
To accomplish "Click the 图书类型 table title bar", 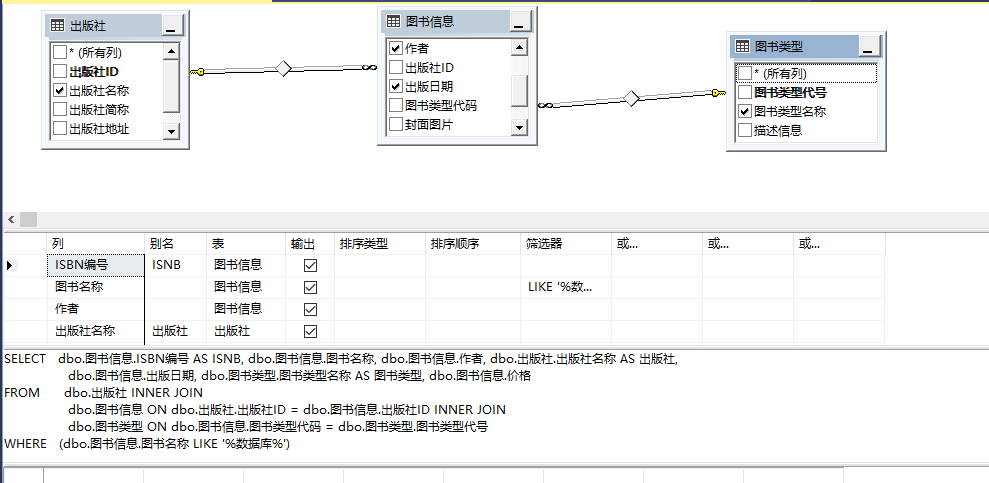I will pos(805,46).
